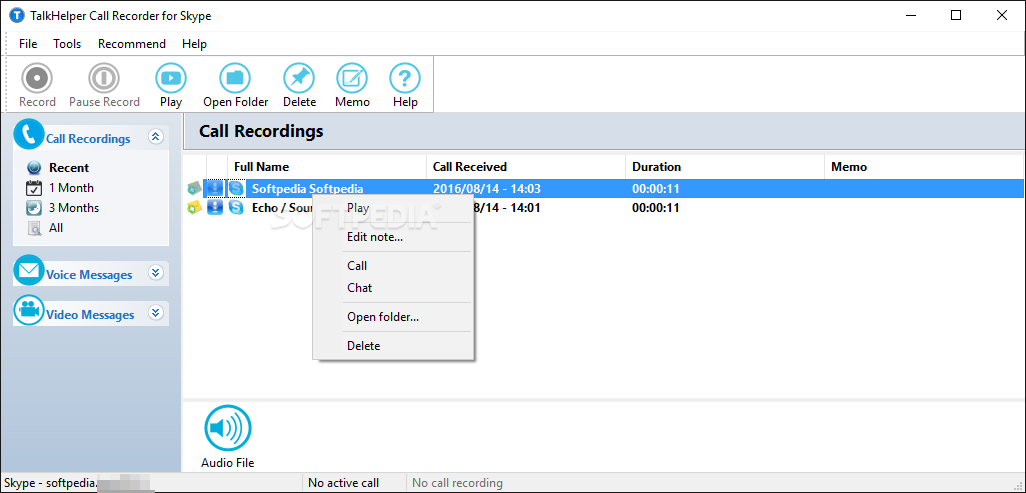The width and height of the screenshot is (1026, 493).
Task: Open the Help menu in menu bar
Action: (194, 44)
